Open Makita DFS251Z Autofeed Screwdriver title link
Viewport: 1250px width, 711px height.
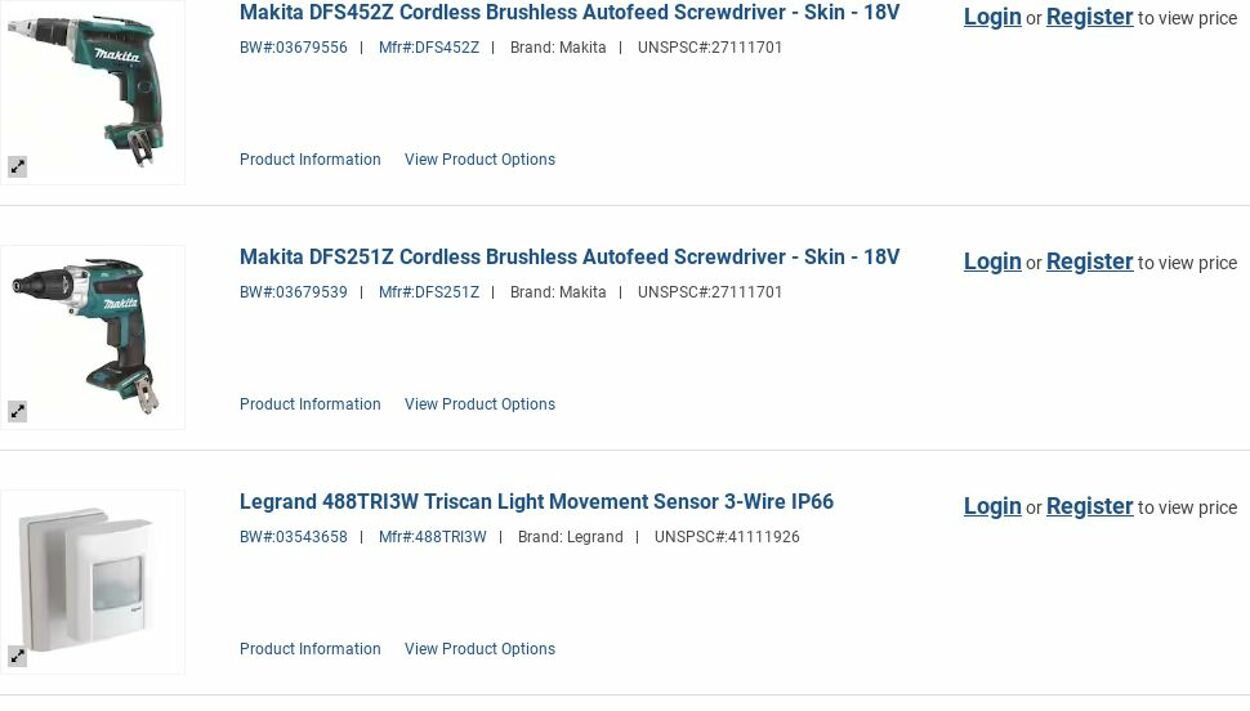569,257
